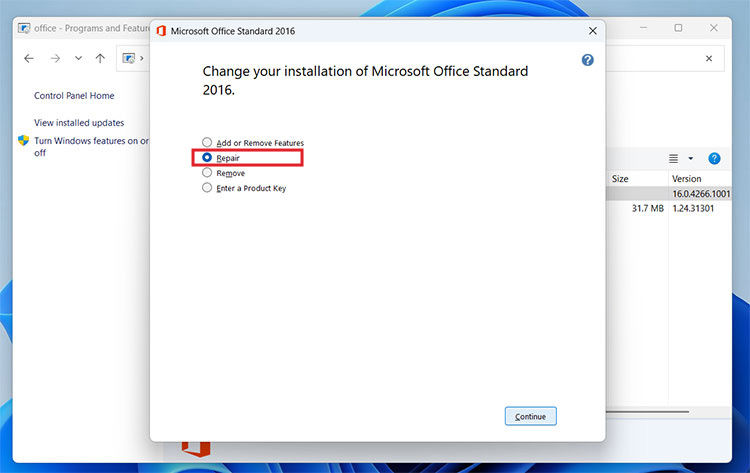This screenshot has width=750, height=473.
Task: Clear the search box in Programs and Features
Action: tap(709, 58)
